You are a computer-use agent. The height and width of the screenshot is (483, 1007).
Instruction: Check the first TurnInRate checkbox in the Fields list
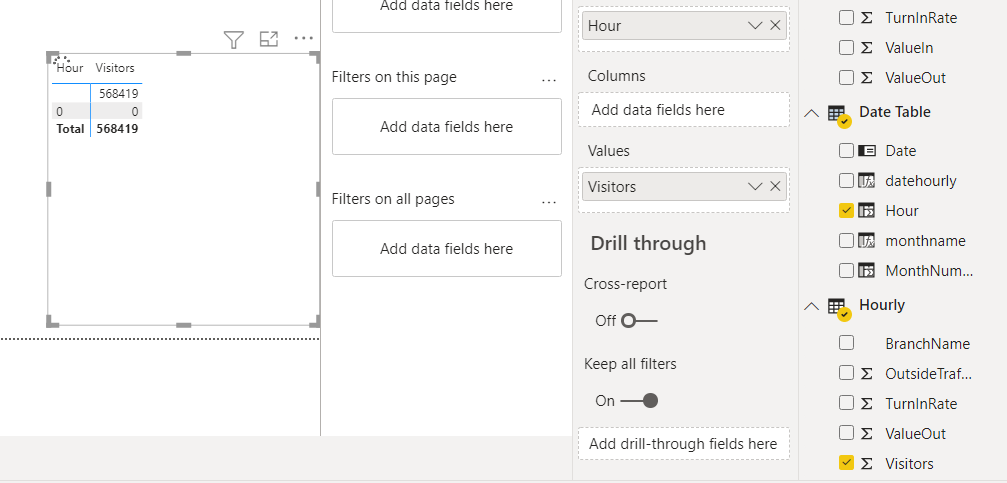846,17
